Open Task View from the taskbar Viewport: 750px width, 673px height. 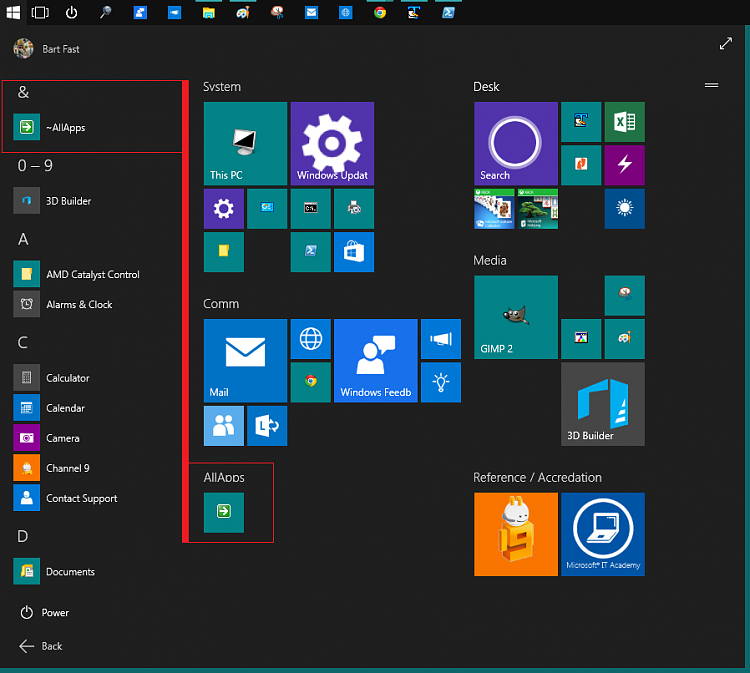click(x=40, y=12)
